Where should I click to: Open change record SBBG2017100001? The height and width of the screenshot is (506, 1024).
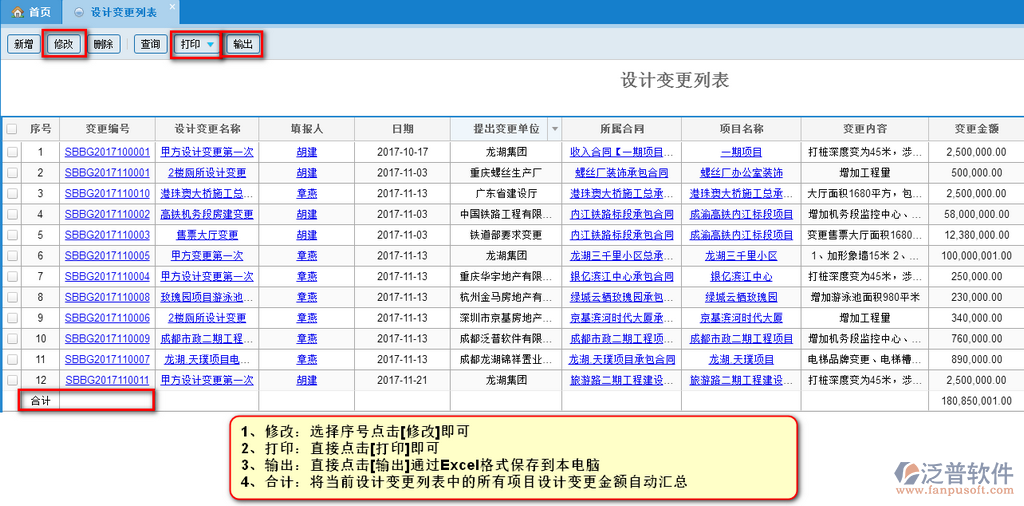[107, 152]
